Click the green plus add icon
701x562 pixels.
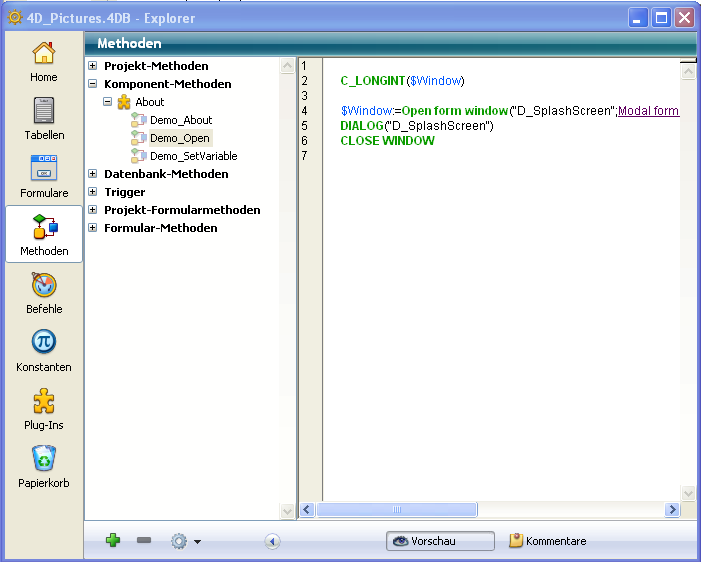tap(113, 541)
